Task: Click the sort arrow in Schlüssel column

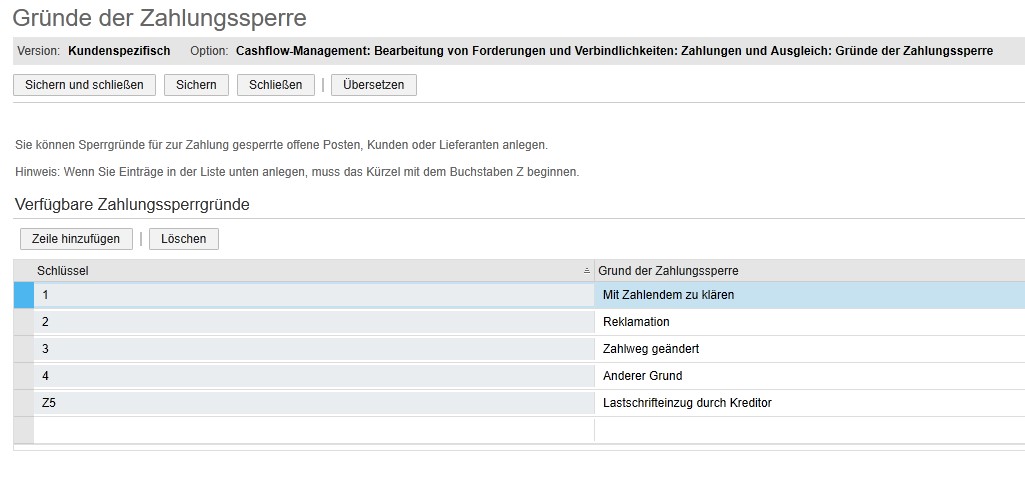Action: click(587, 271)
